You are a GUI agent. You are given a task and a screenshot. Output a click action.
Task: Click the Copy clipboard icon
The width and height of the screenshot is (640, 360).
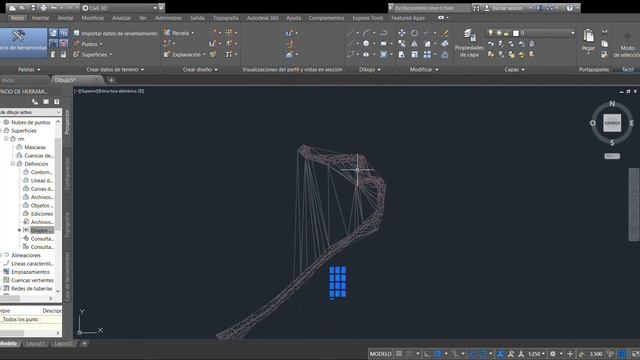[604, 44]
